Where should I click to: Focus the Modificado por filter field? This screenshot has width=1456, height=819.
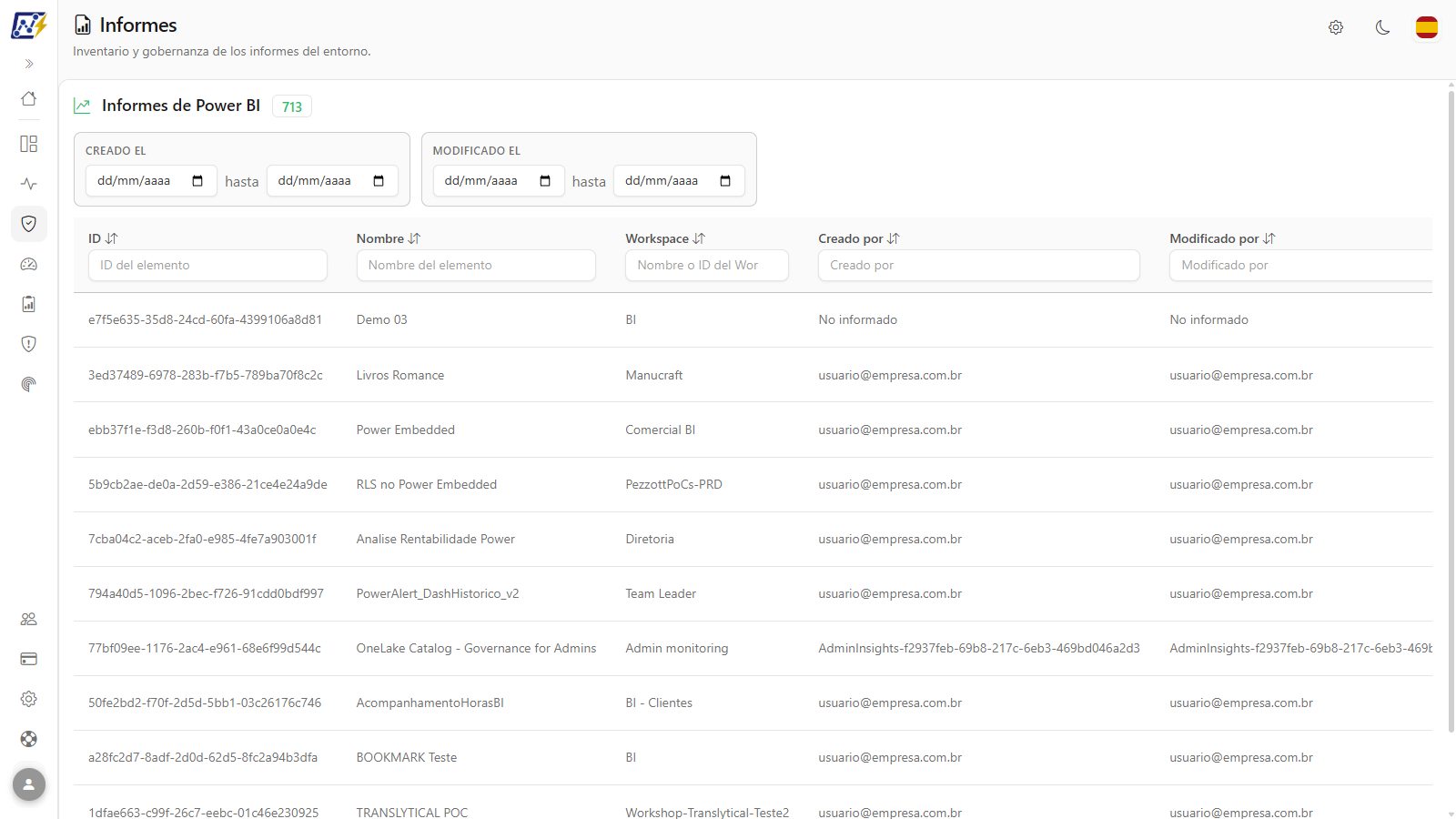click(1301, 265)
